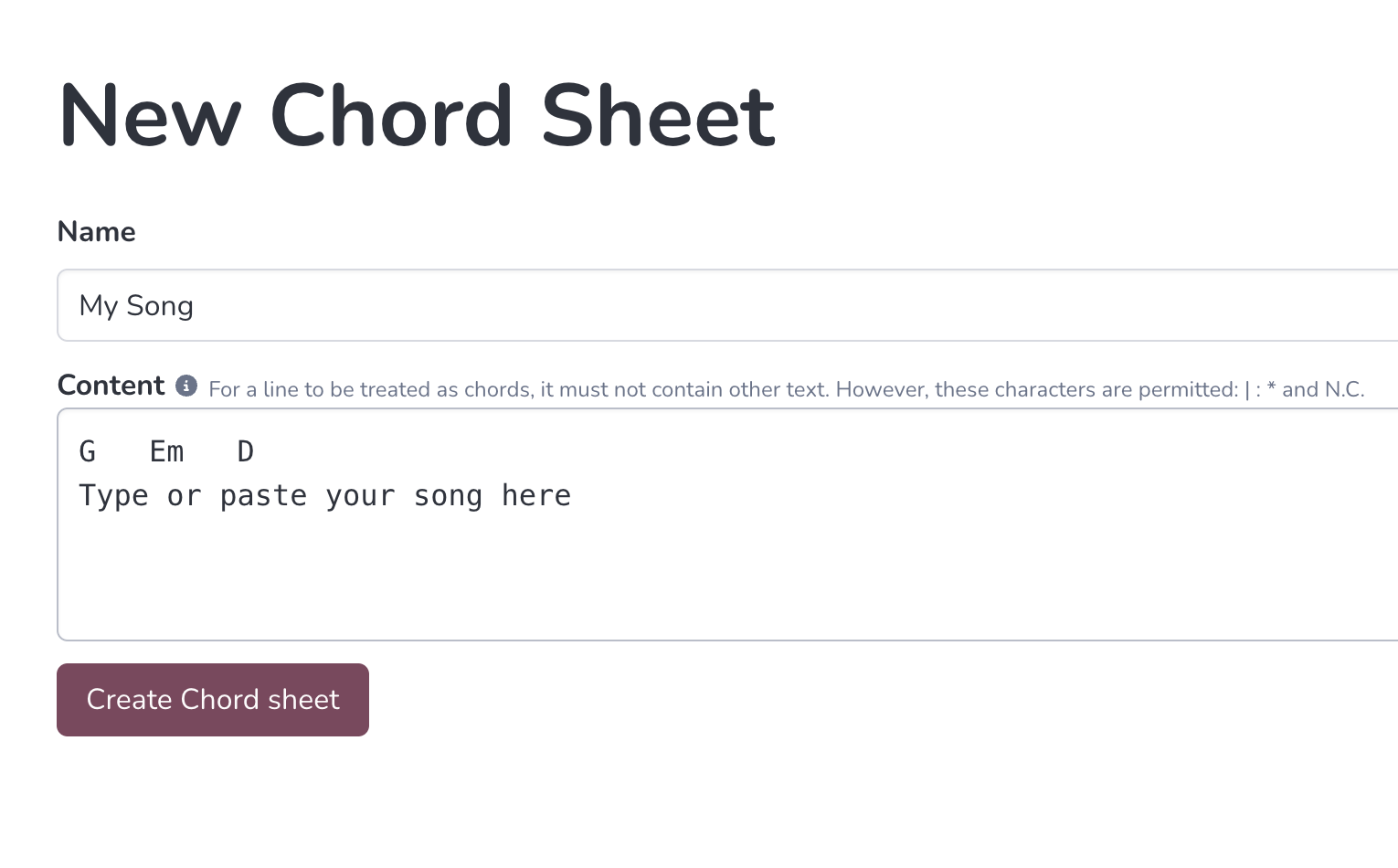Click the word "permitted" in the hint text
1398x868 pixels.
point(1188,389)
